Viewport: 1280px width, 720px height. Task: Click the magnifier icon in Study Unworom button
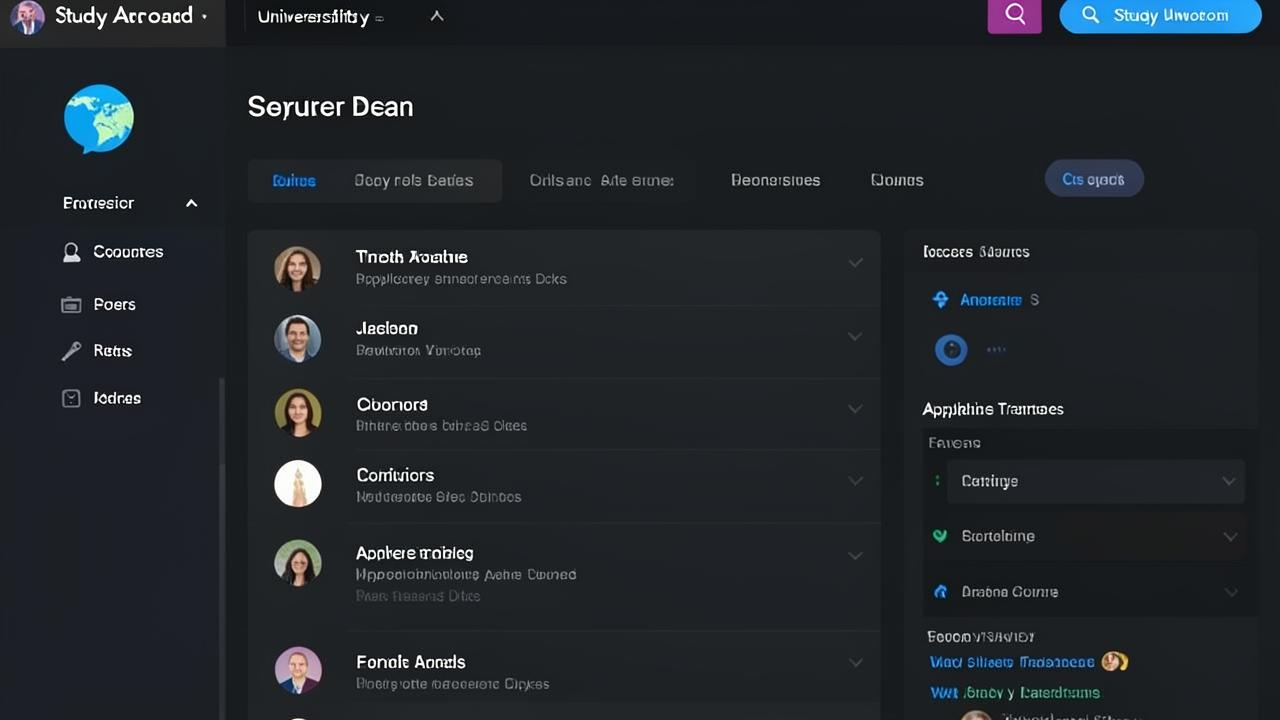pos(1091,15)
